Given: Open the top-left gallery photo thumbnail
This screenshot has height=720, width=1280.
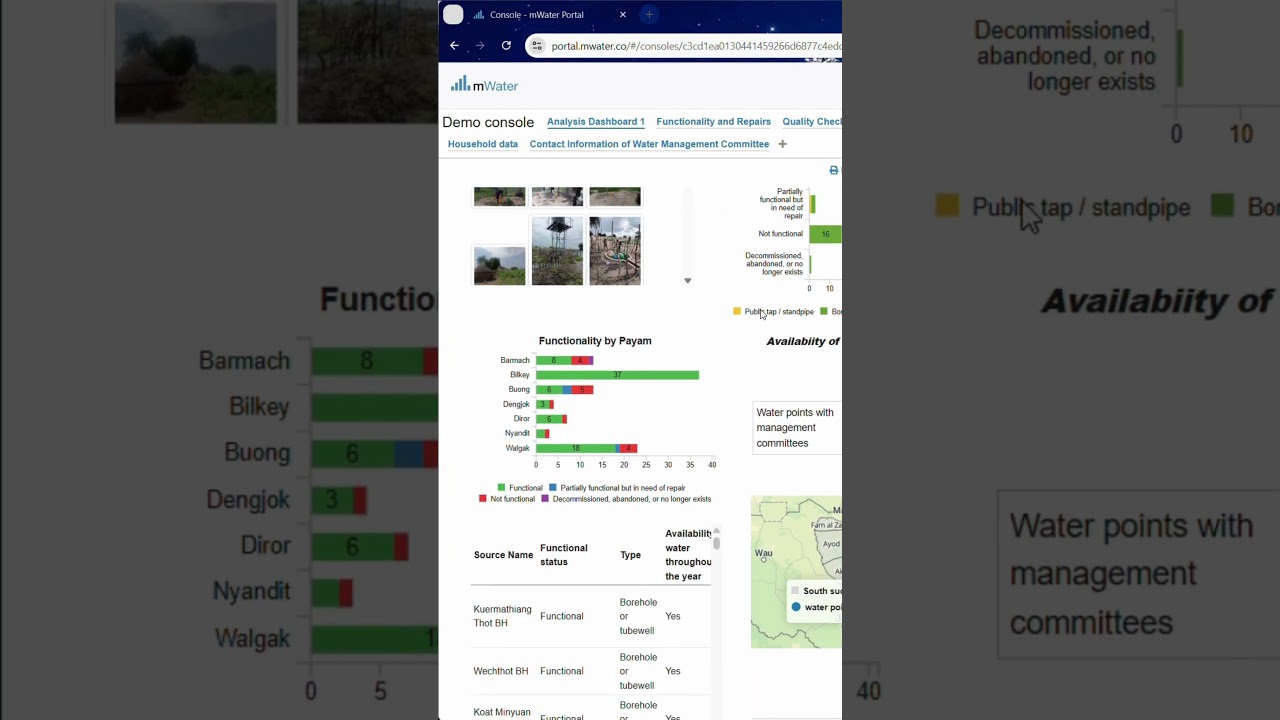Looking at the screenshot, I should [499, 196].
